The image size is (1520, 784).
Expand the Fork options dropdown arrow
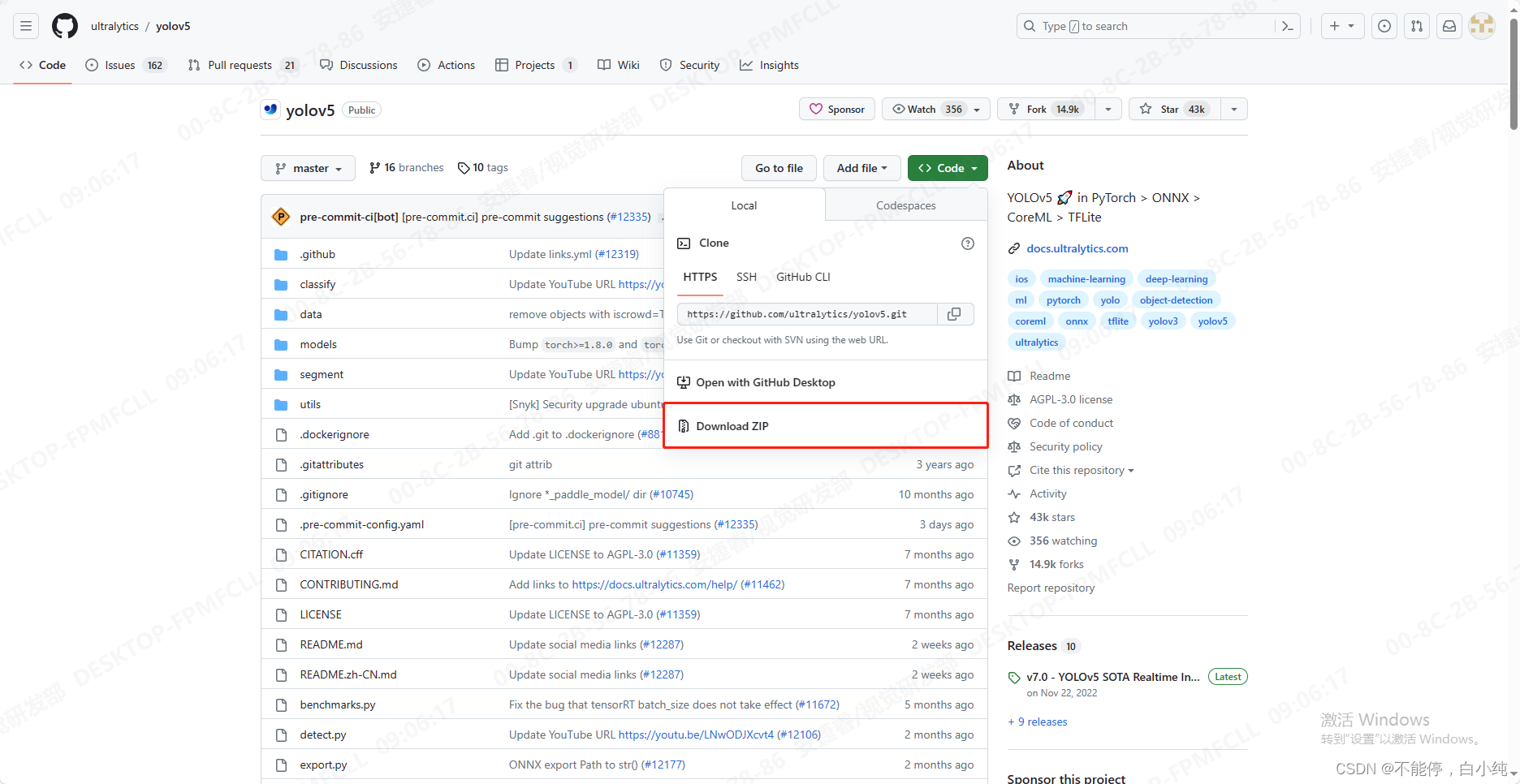click(1108, 110)
